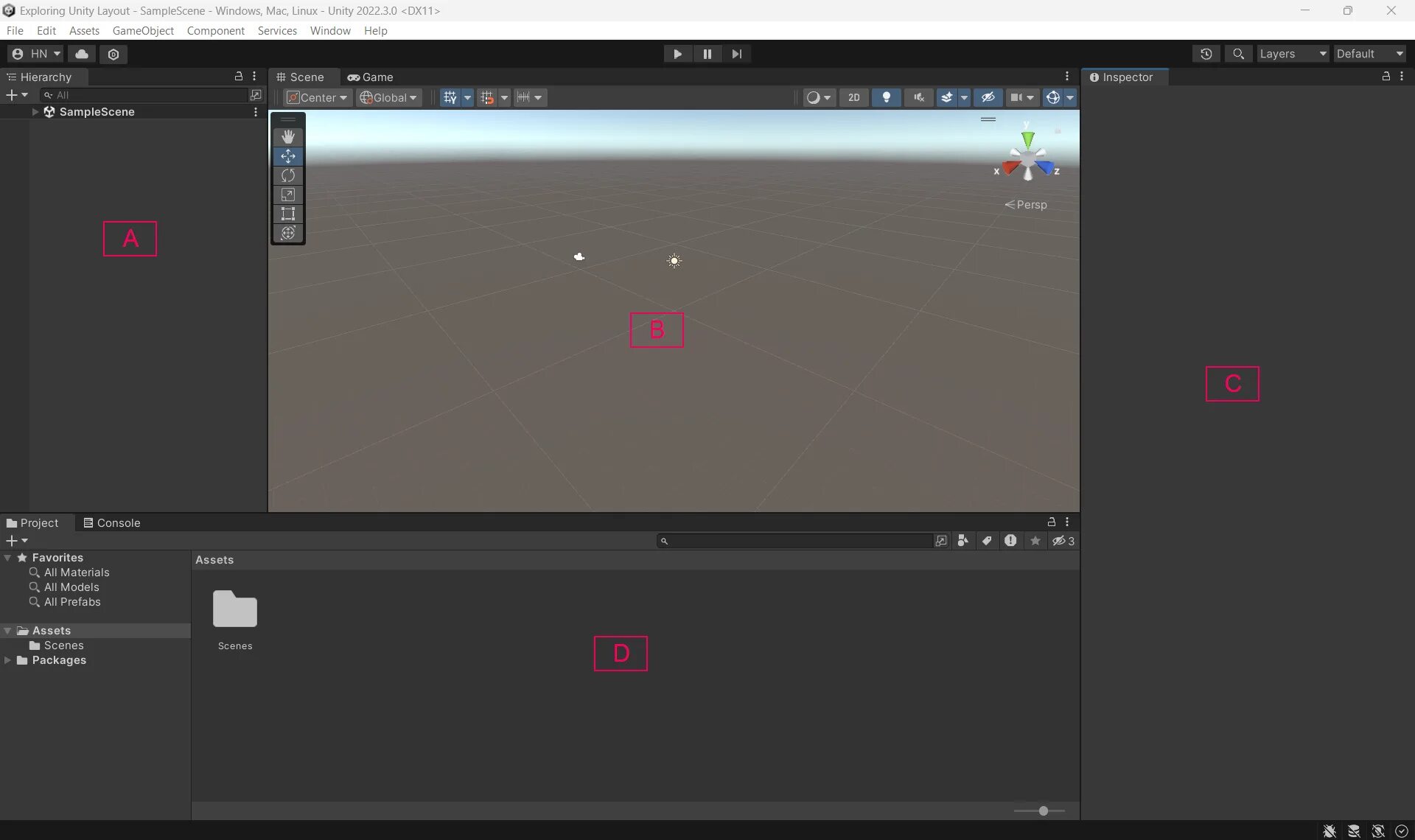Image resolution: width=1415 pixels, height=840 pixels.
Task: Select the Scale tool
Action: pyautogui.click(x=287, y=195)
